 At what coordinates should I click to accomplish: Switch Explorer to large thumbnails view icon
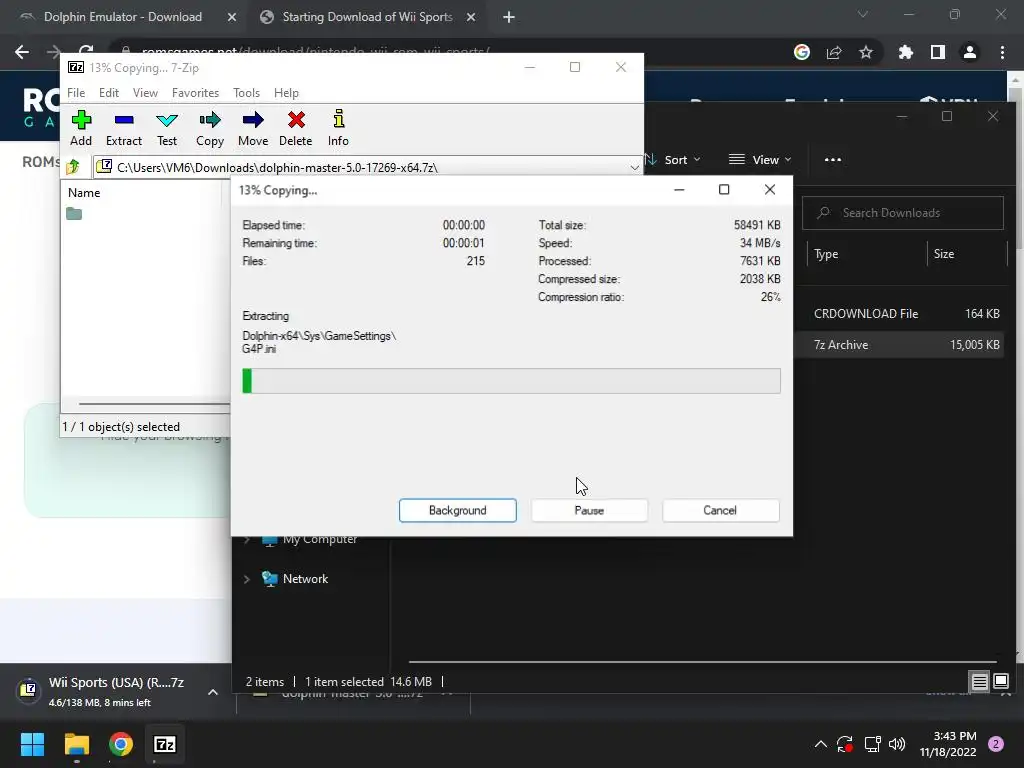(x=1001, y=682)
